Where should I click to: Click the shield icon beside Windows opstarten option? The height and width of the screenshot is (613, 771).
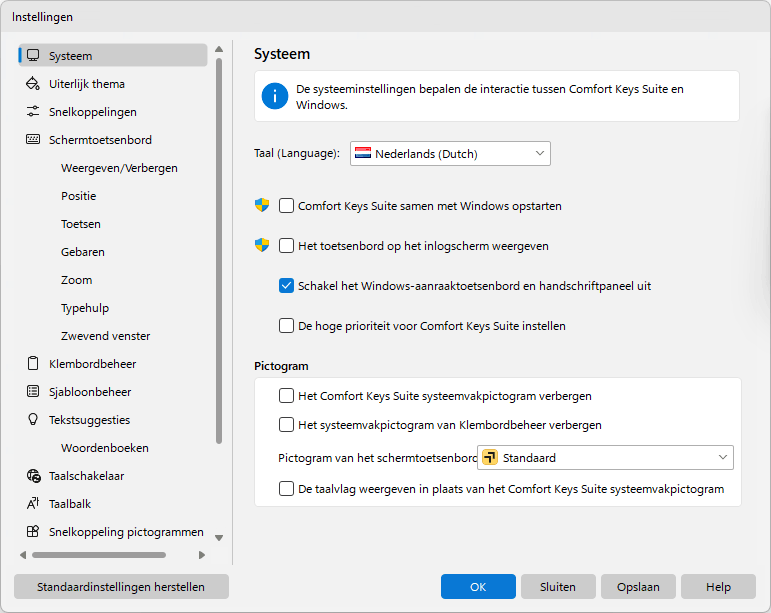(262, 205)
